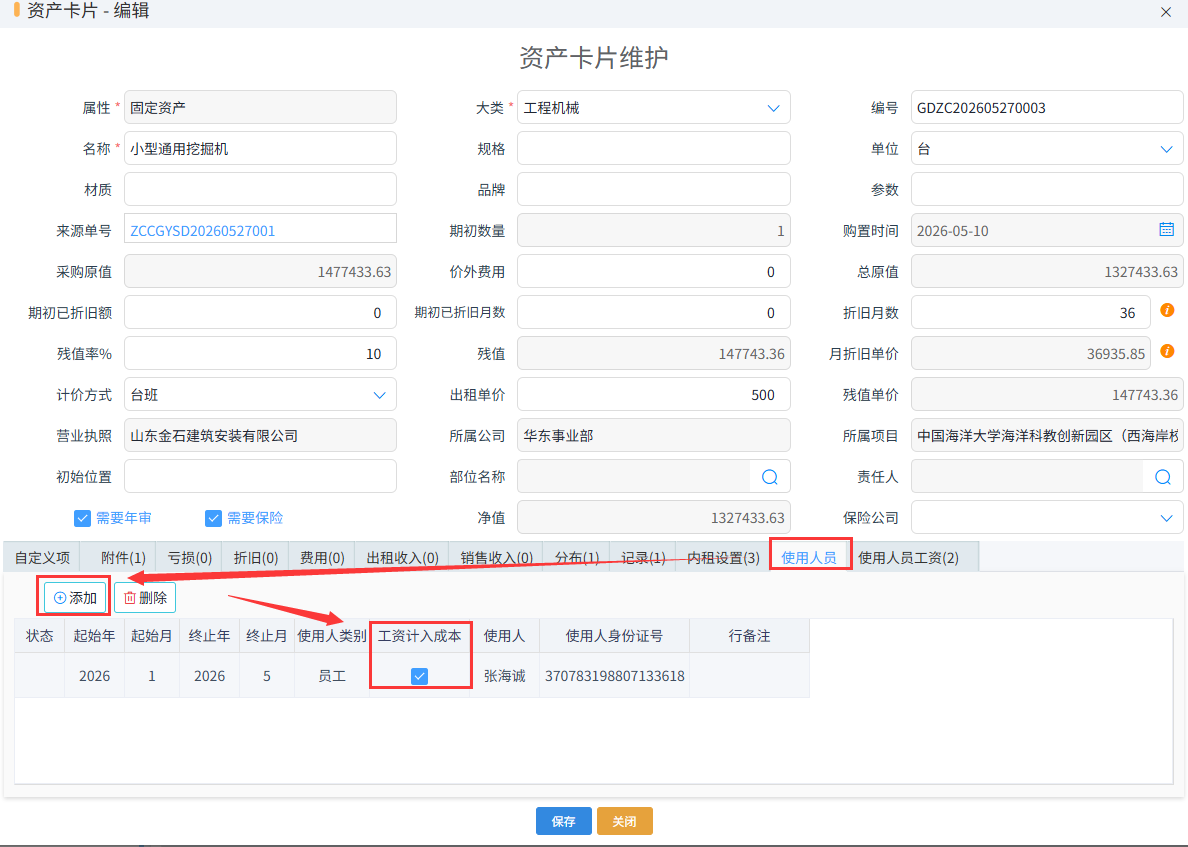Toggle the 需要保险 checkbox

(213, 518)
